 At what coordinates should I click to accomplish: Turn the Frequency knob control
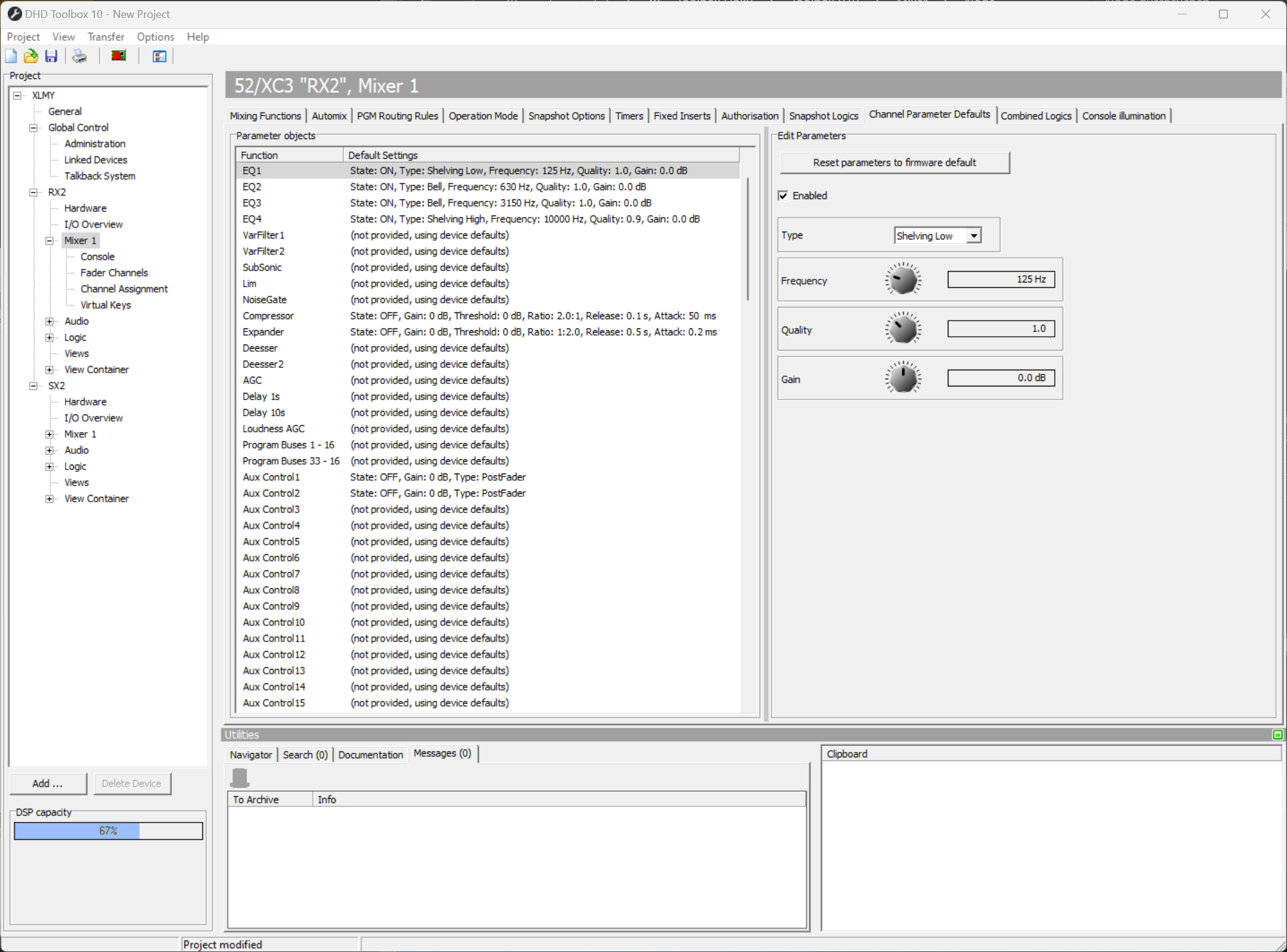[x=903, y=279]
